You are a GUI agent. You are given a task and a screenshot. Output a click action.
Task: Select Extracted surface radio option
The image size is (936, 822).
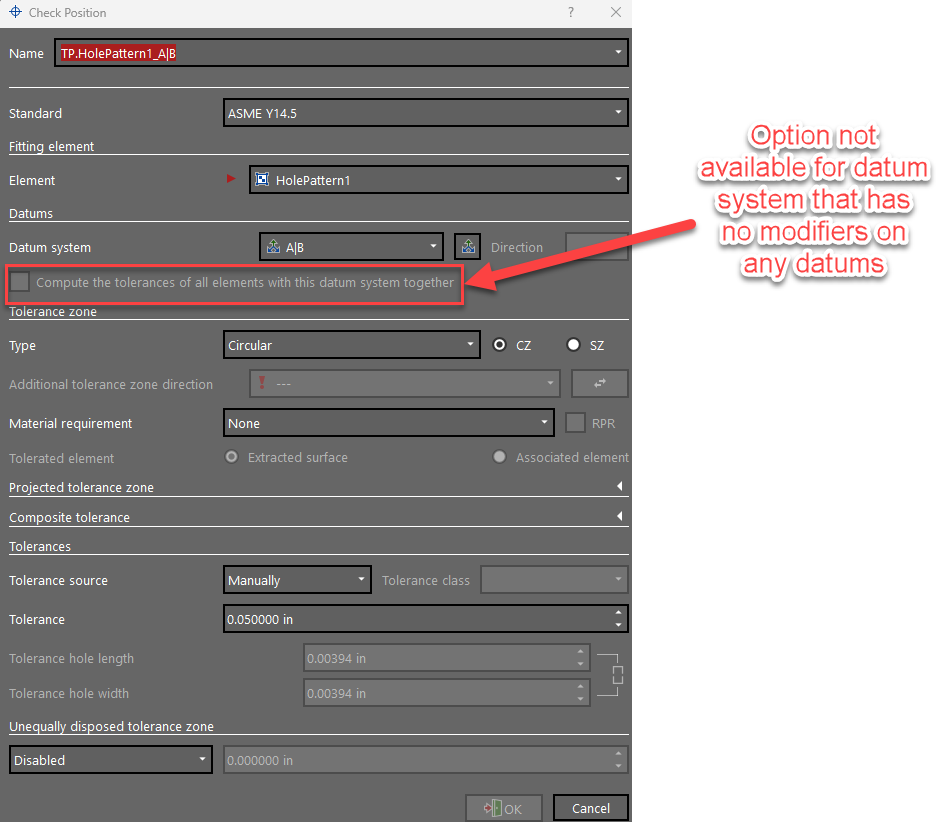(x=232, y=457)
